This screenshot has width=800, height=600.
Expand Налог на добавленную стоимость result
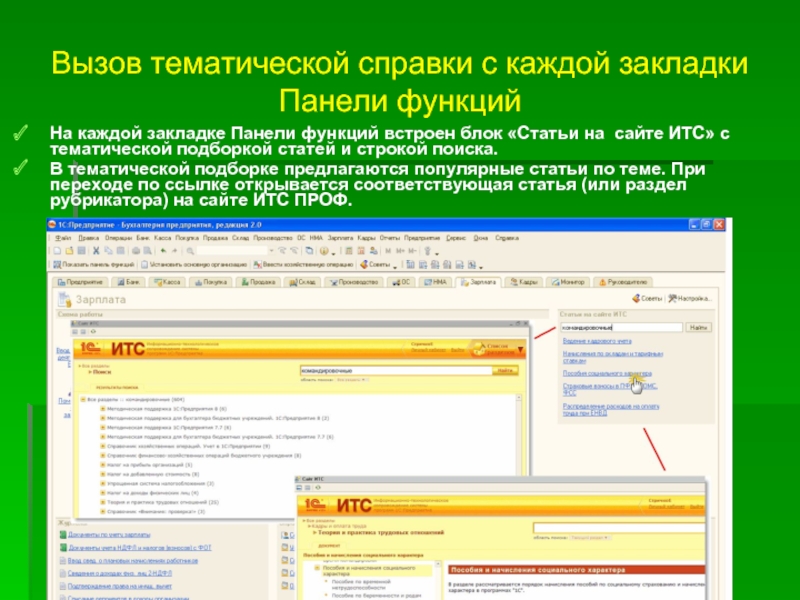(103, 474)
